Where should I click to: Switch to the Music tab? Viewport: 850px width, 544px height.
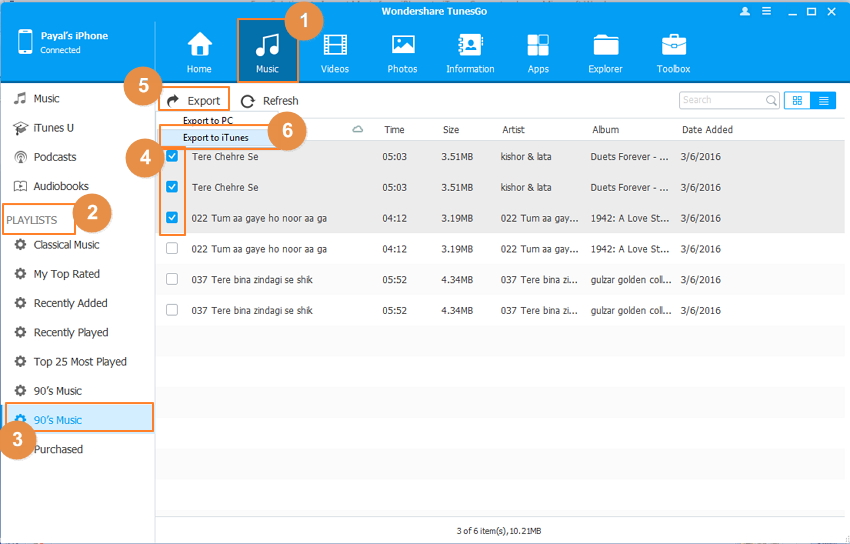pyautogui.click(x=267, y=52)
